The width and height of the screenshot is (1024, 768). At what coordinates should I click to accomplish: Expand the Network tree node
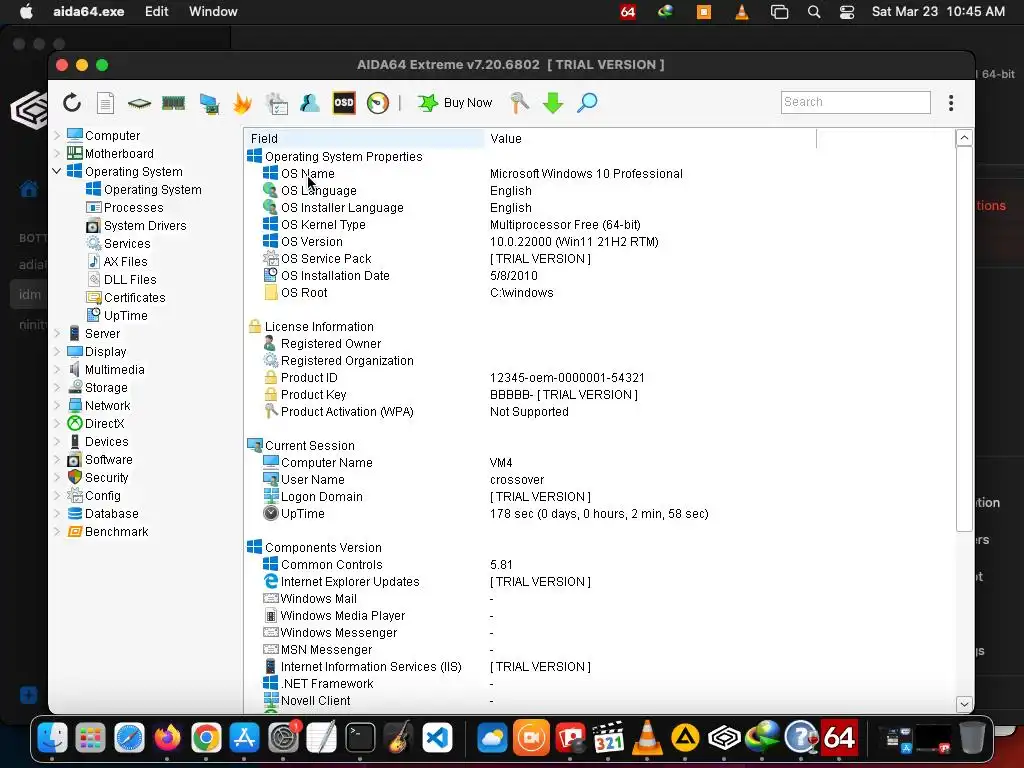(x=57, y=406)
